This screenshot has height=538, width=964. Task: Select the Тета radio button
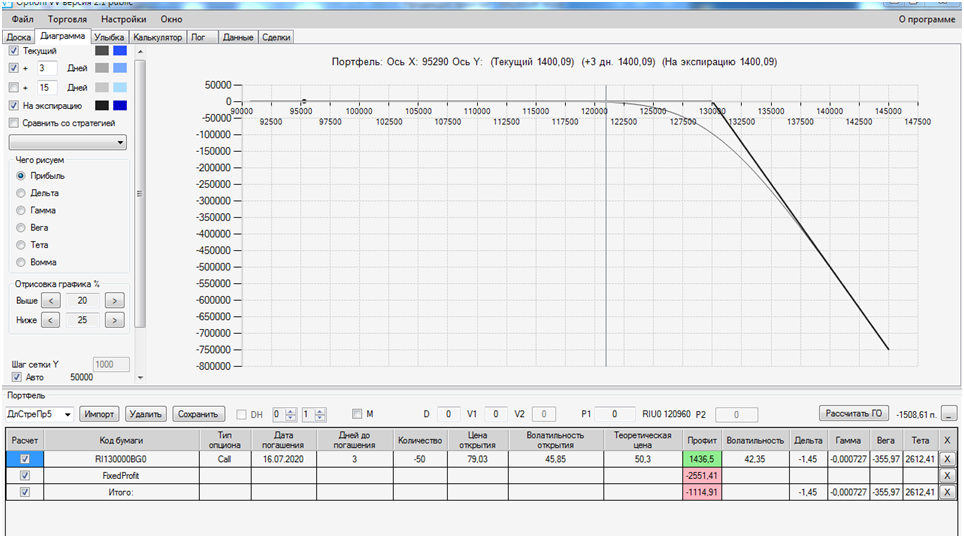click(21, 245)
